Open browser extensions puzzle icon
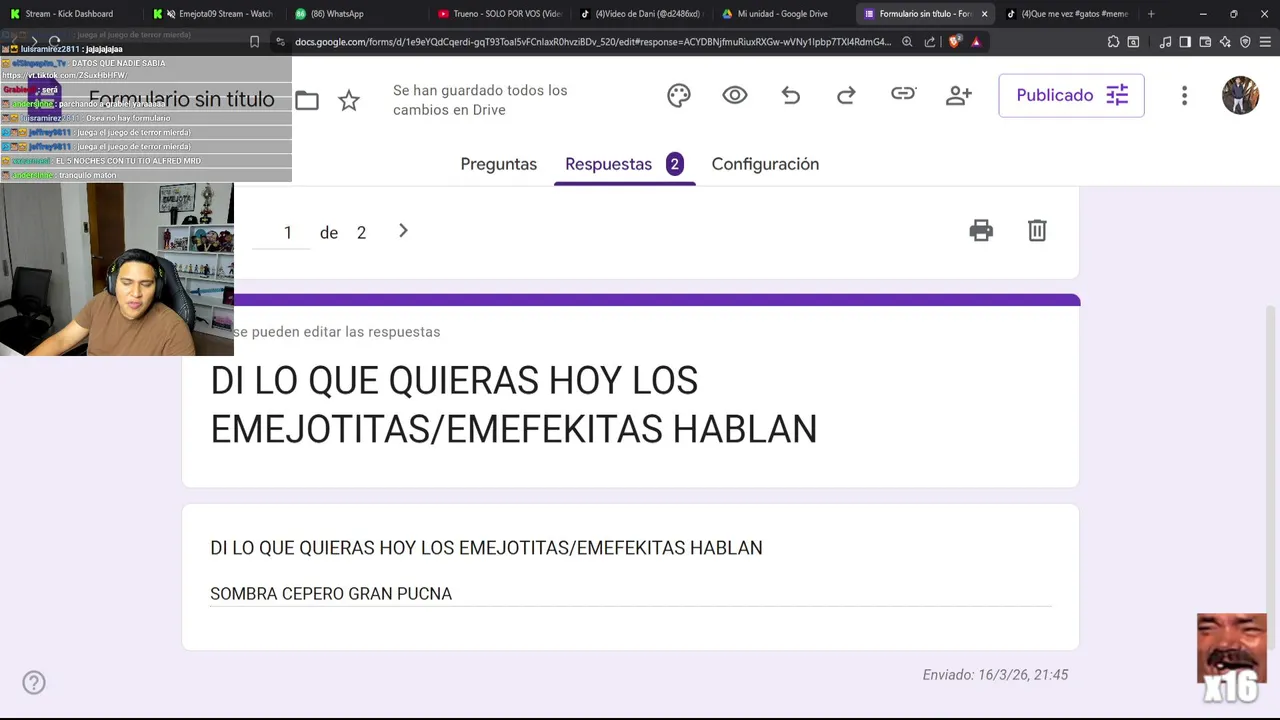The height and width of the screenshot is (720, 1280). pyautogui.click(x=1113, y=42)
